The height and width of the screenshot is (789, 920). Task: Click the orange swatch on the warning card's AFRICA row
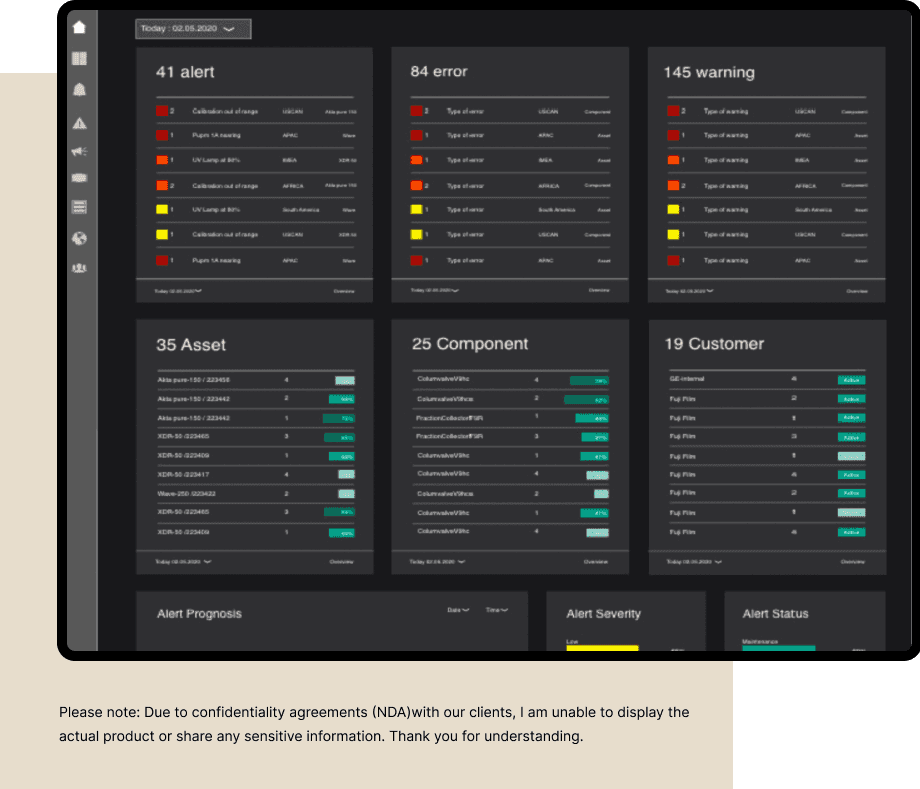(x=674, y=185)
